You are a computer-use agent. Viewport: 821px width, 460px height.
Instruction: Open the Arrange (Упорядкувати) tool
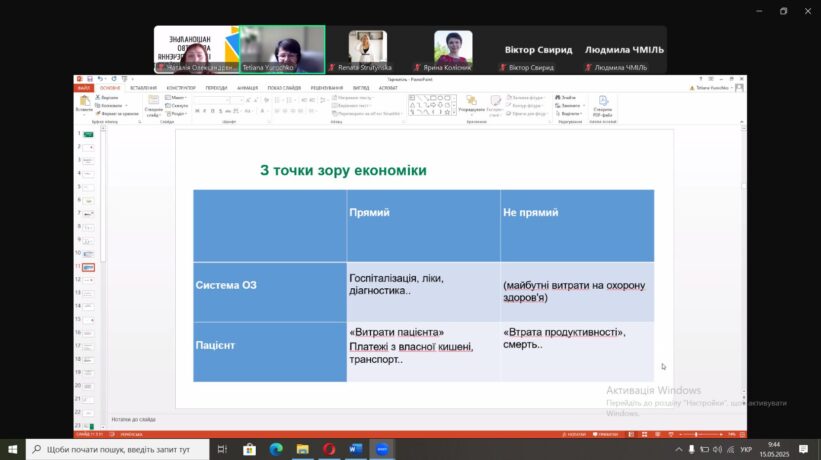pos(474,106)
